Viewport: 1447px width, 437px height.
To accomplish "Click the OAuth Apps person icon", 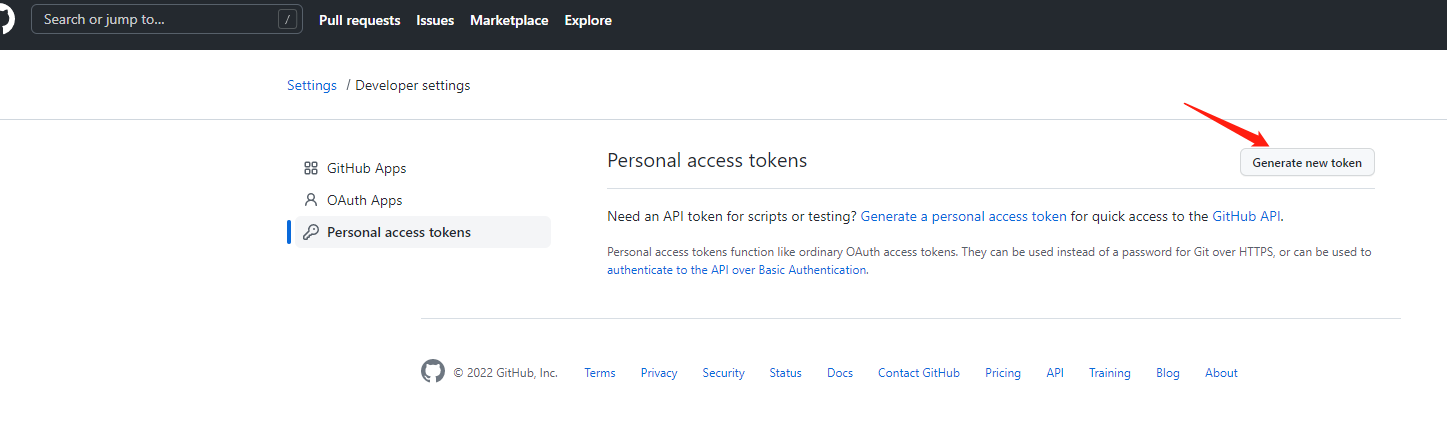I will coord(310,200).
